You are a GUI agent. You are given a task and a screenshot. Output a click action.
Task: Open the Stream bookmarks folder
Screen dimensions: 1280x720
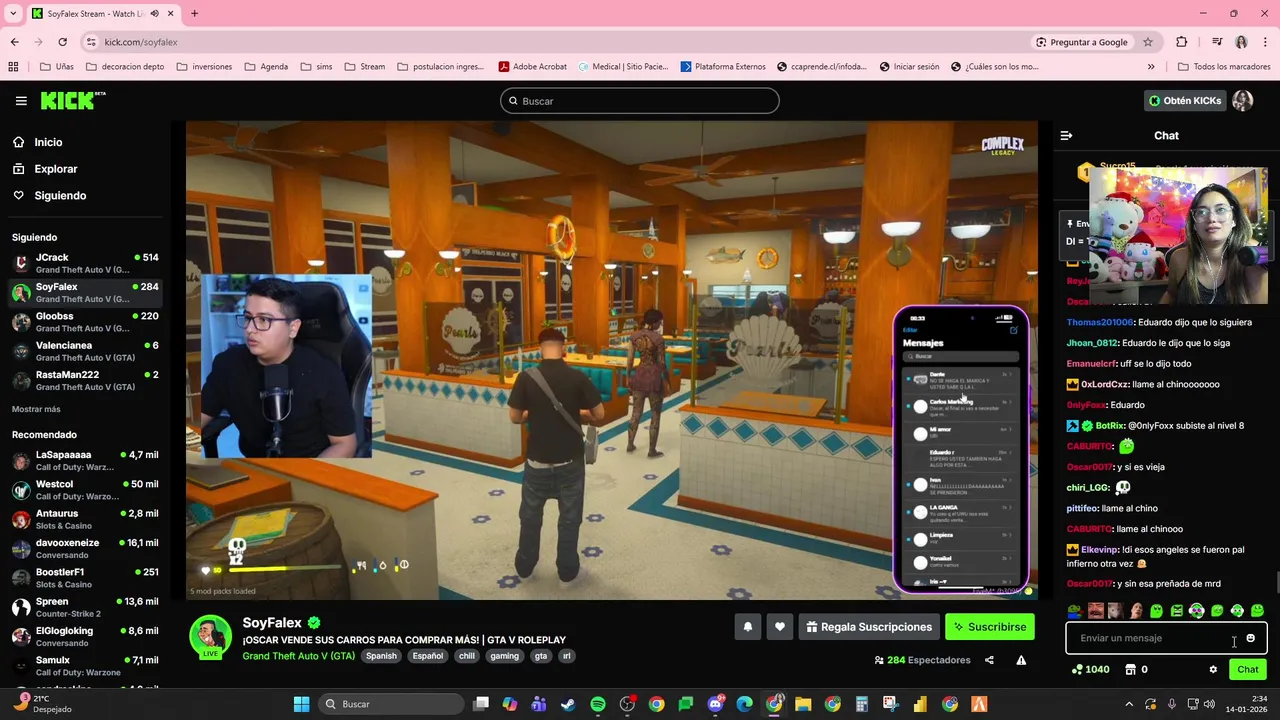(x=364, y=67)
